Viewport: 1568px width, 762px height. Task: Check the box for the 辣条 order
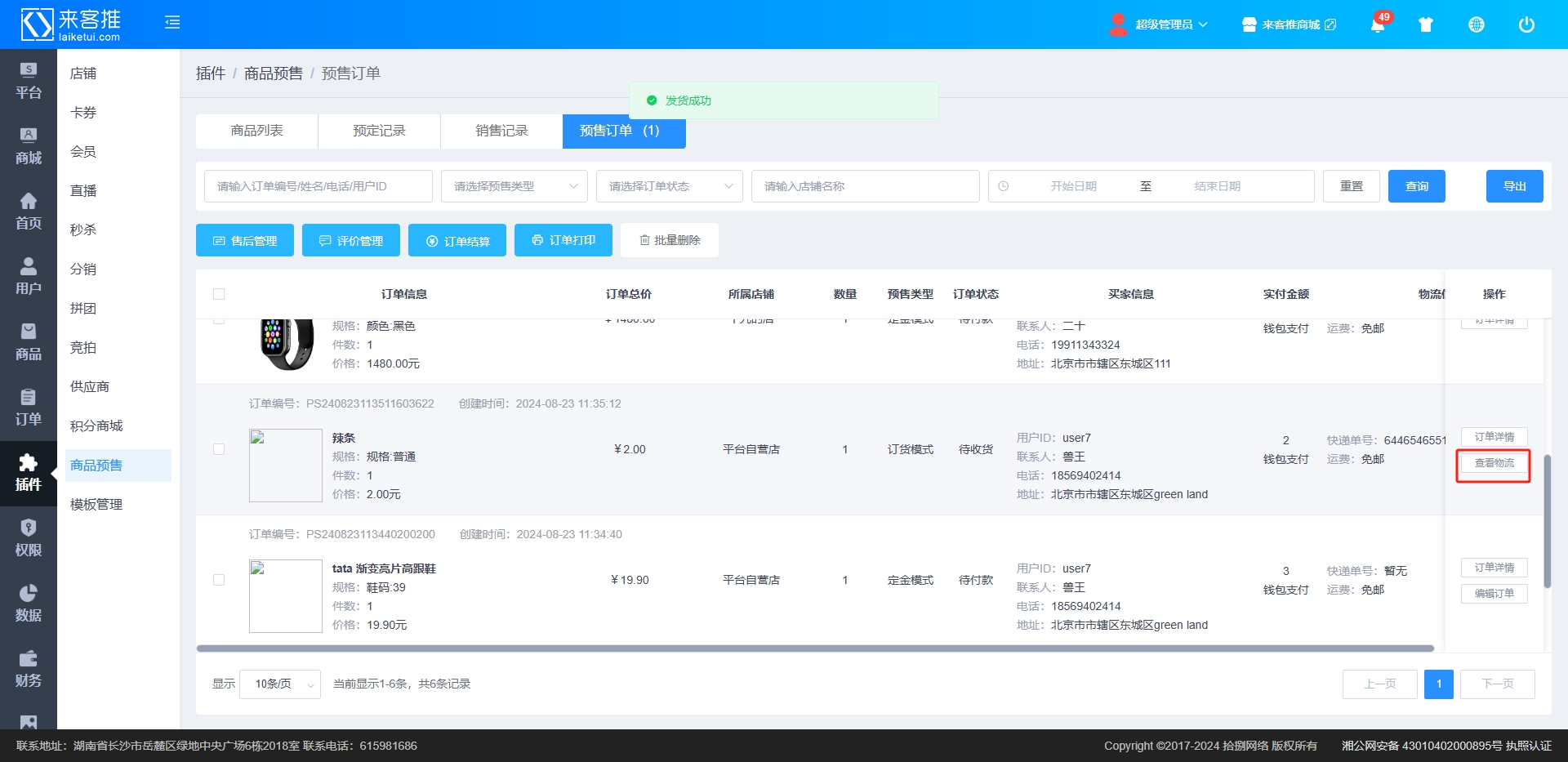tap(219, 449)
